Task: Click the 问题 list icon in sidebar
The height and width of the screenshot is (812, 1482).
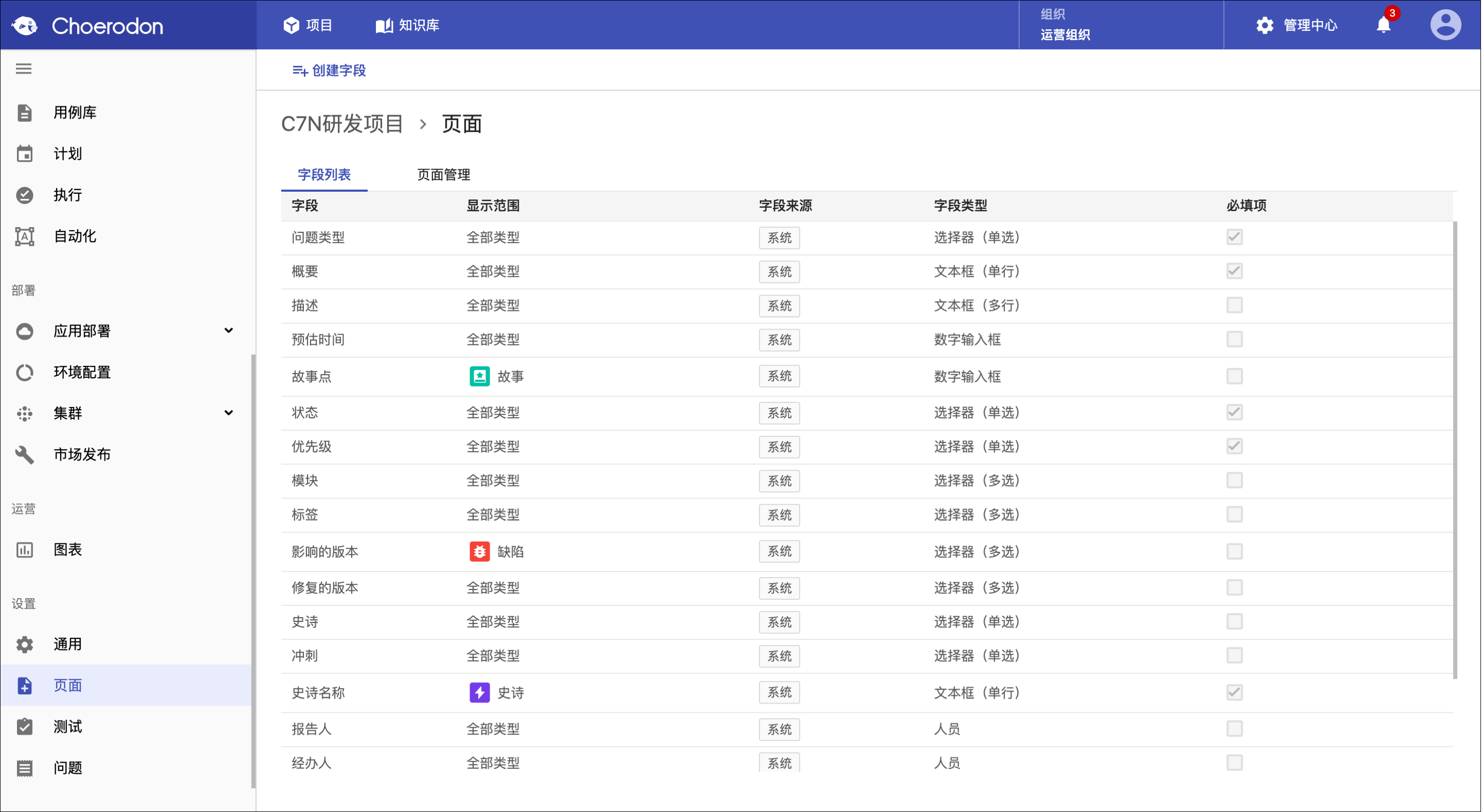Action: click(24, 768)
